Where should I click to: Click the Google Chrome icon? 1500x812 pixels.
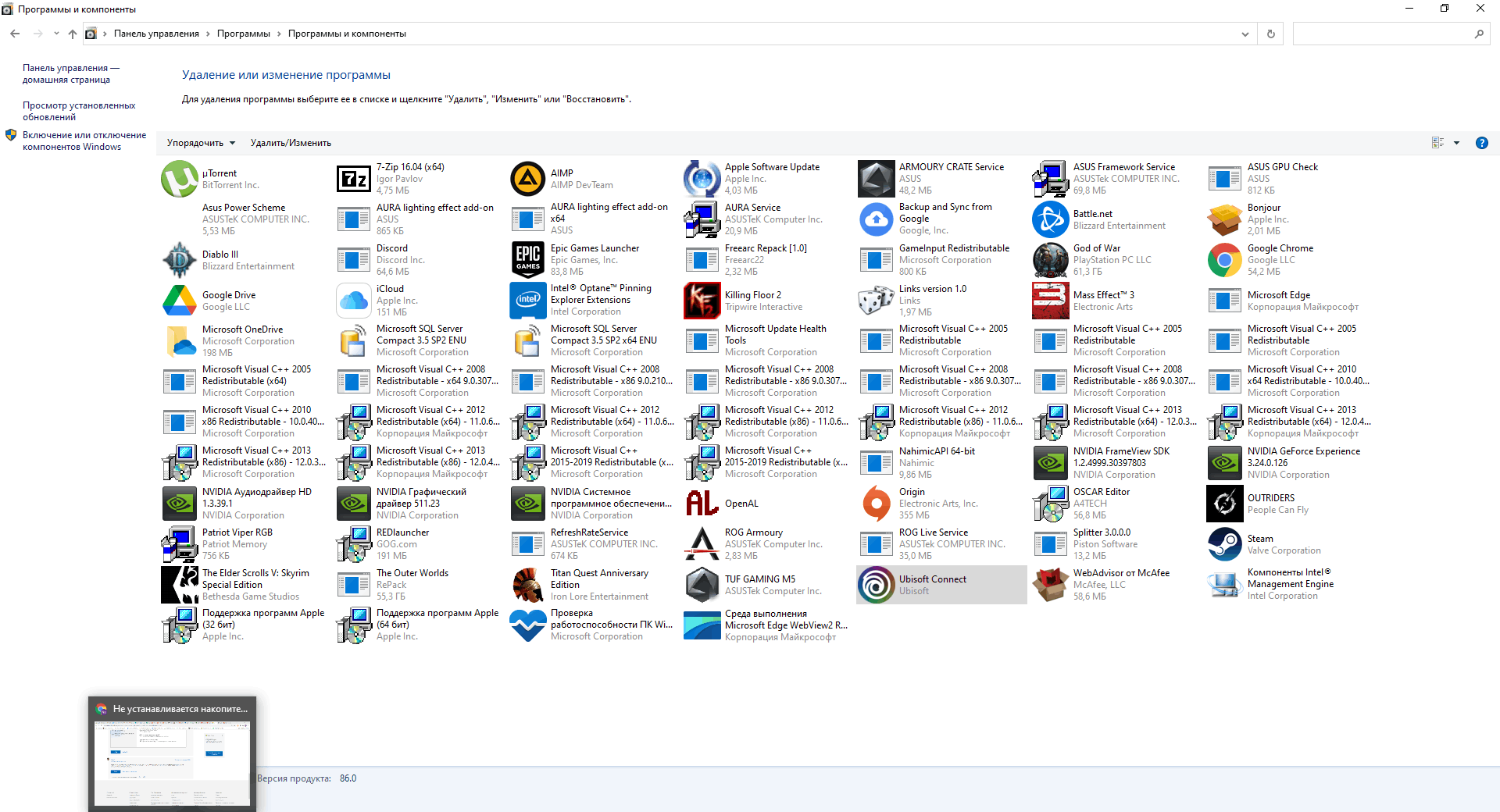click(x=1225, y=260)
